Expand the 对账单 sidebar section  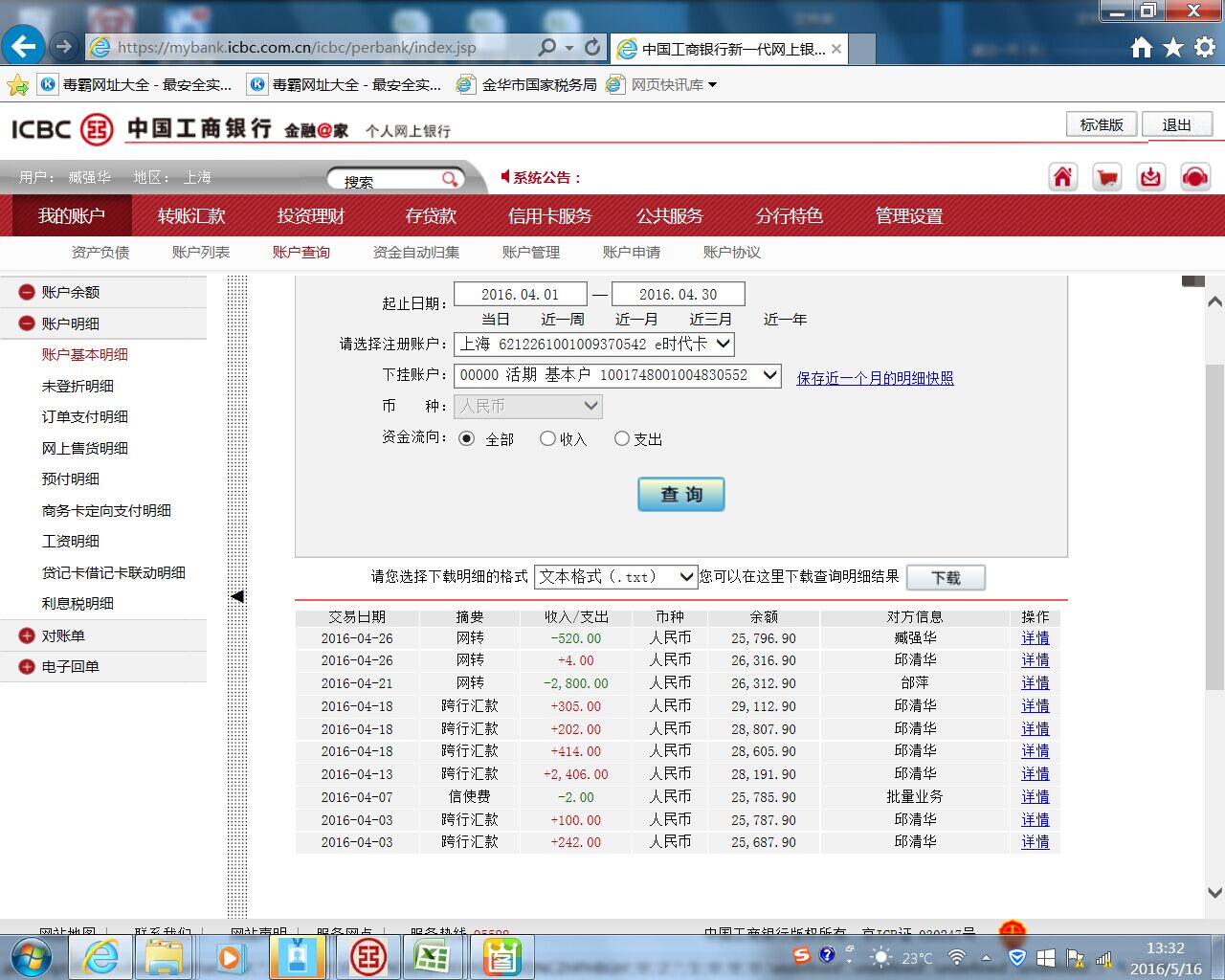click(x=27, y=635)
